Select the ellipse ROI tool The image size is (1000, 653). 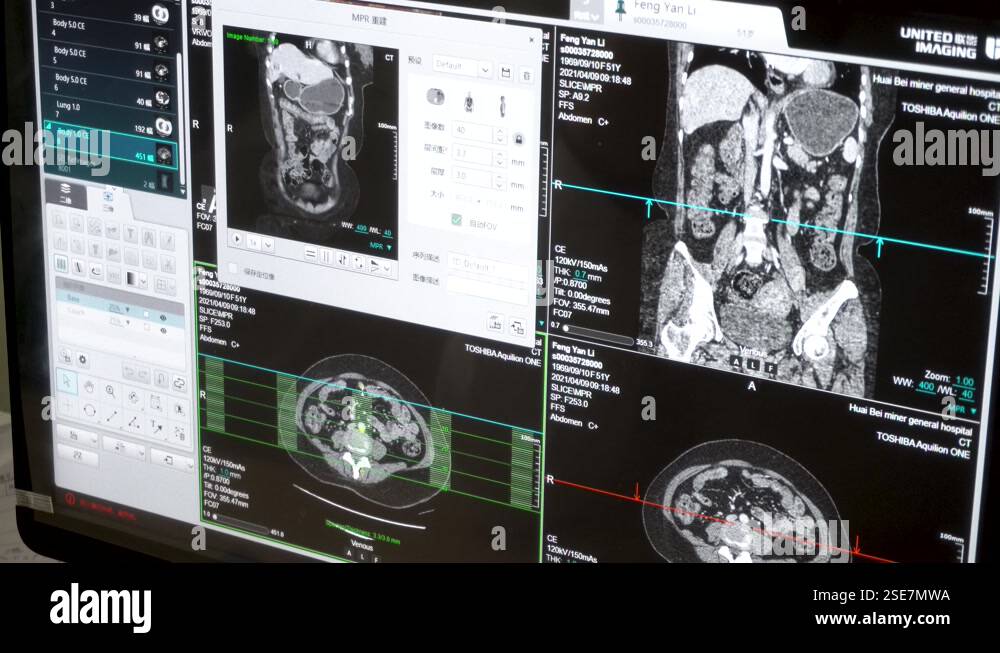(x=89, y=410)
